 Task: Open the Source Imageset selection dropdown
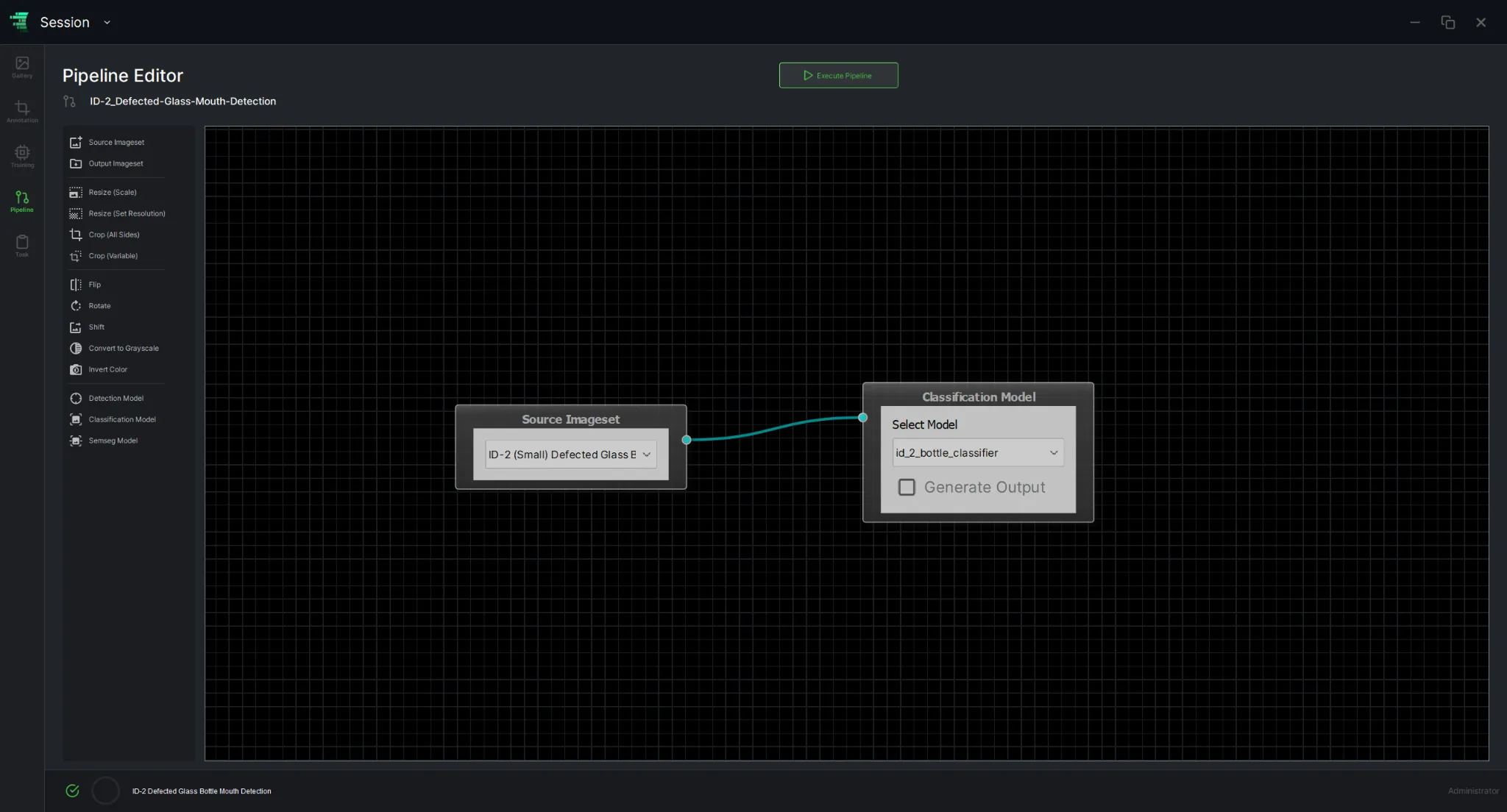pyautogui.click(x=570, y=455)
